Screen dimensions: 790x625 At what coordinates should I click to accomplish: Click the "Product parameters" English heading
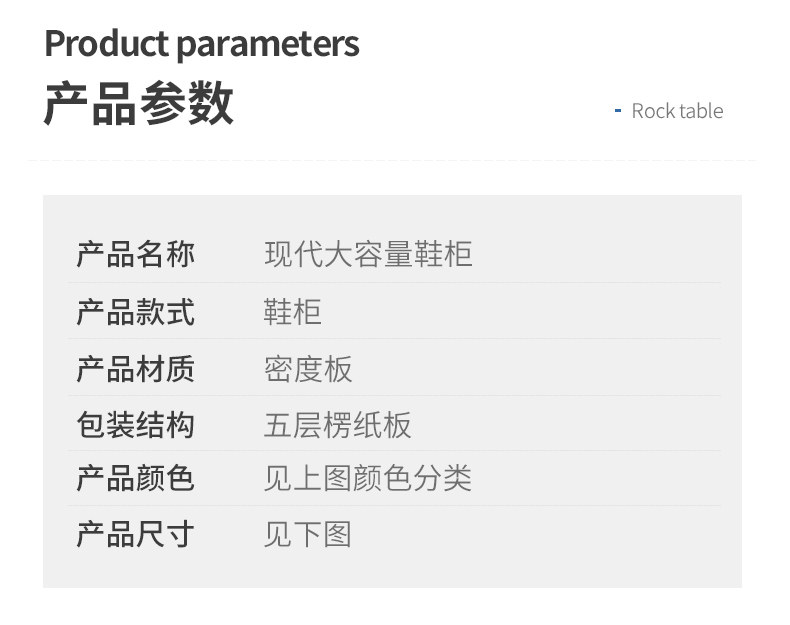[201, 44]
